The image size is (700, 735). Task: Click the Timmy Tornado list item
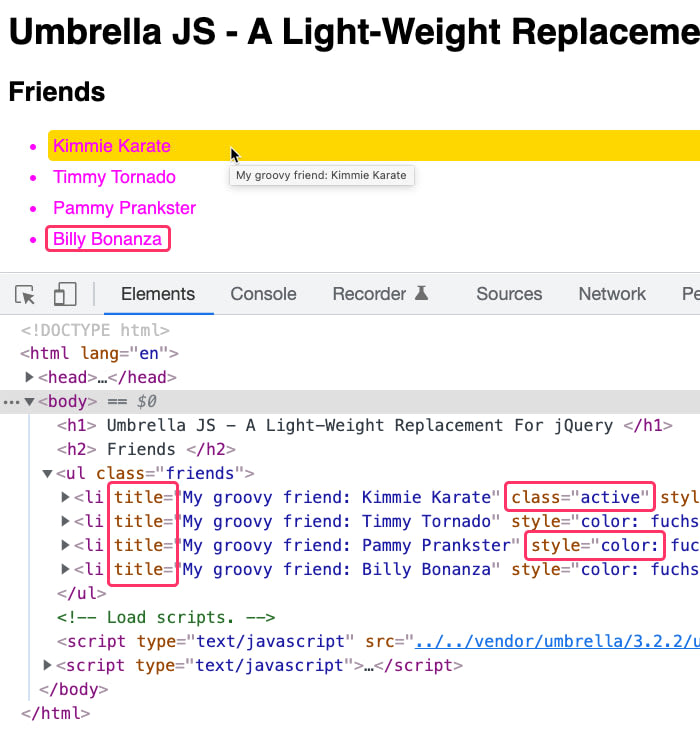[x=114, y=177]
